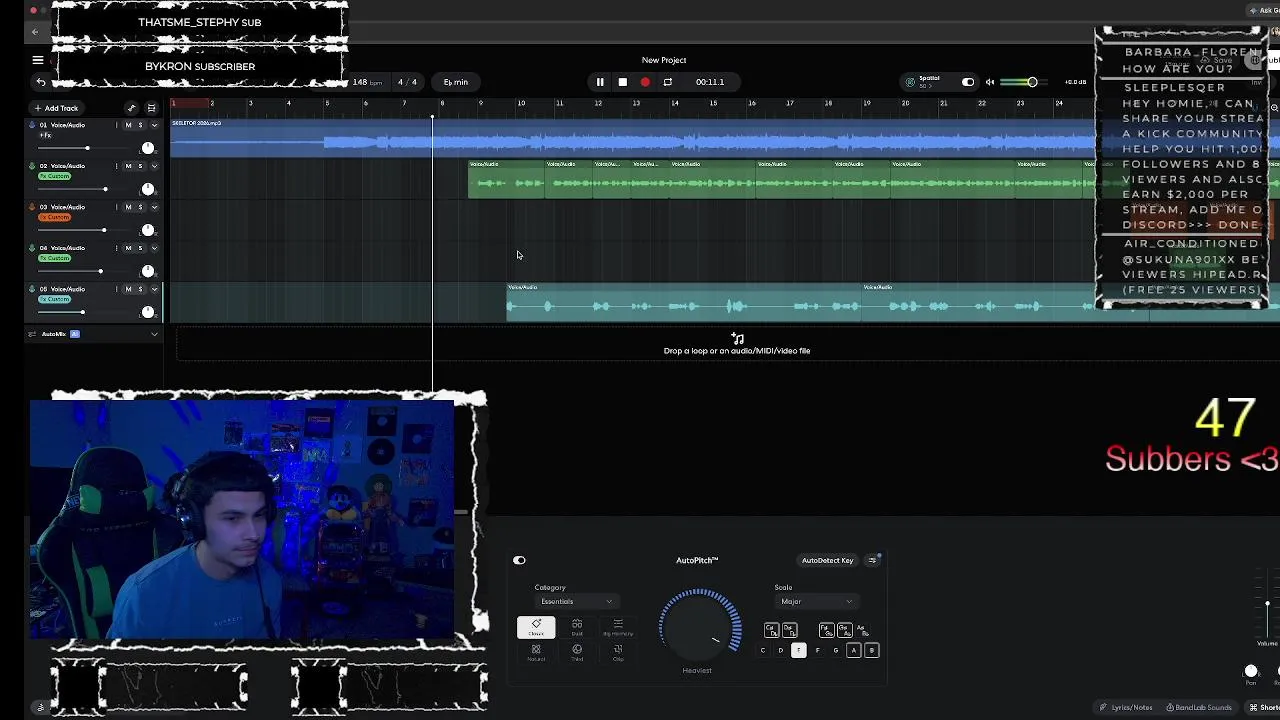Open Lyrics/Notes in bottom bar
Image resolution: width=1280 pixels, height=720 pixels.
point(1125,708)
